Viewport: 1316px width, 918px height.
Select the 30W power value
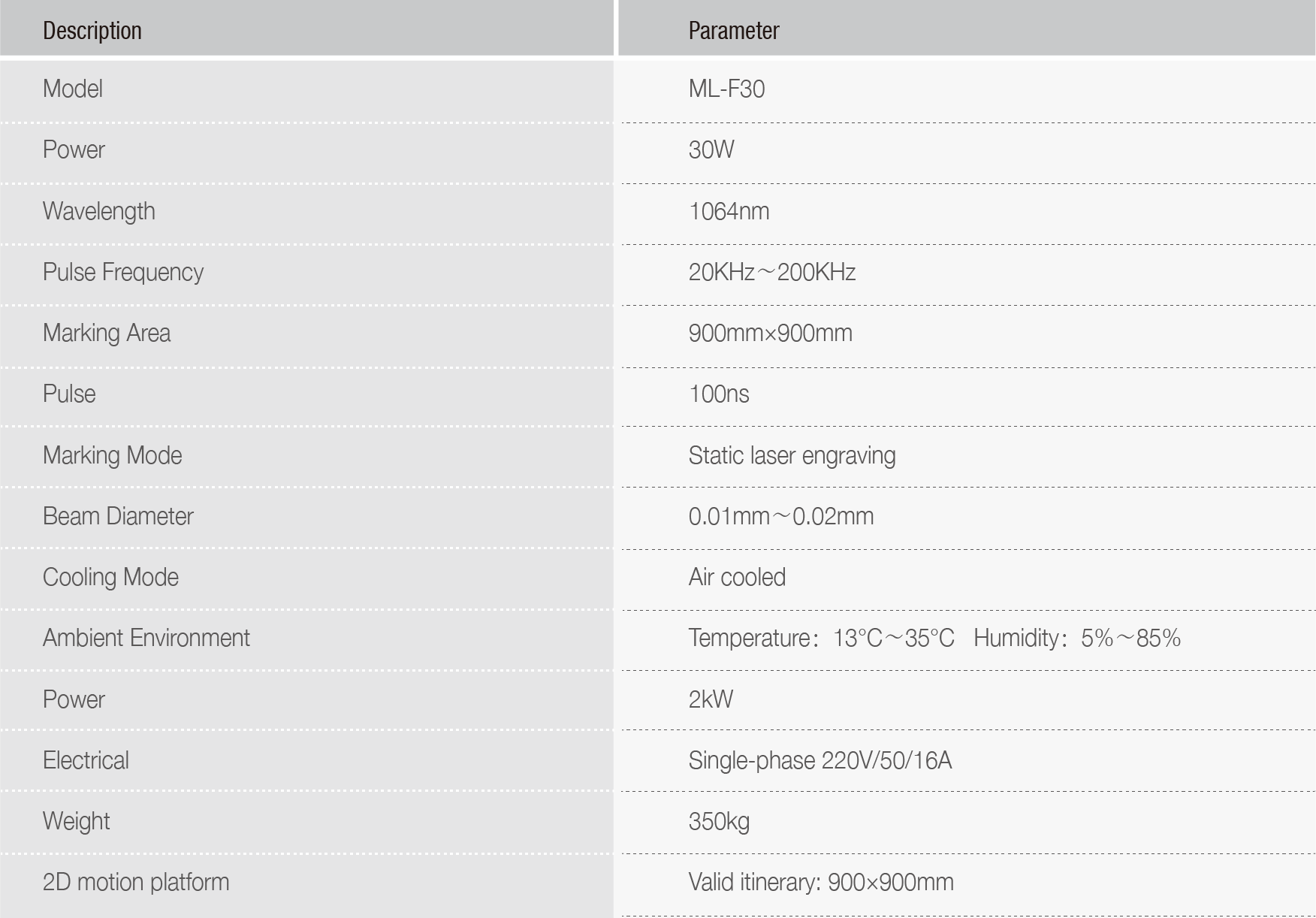click(x=711, y=149)
